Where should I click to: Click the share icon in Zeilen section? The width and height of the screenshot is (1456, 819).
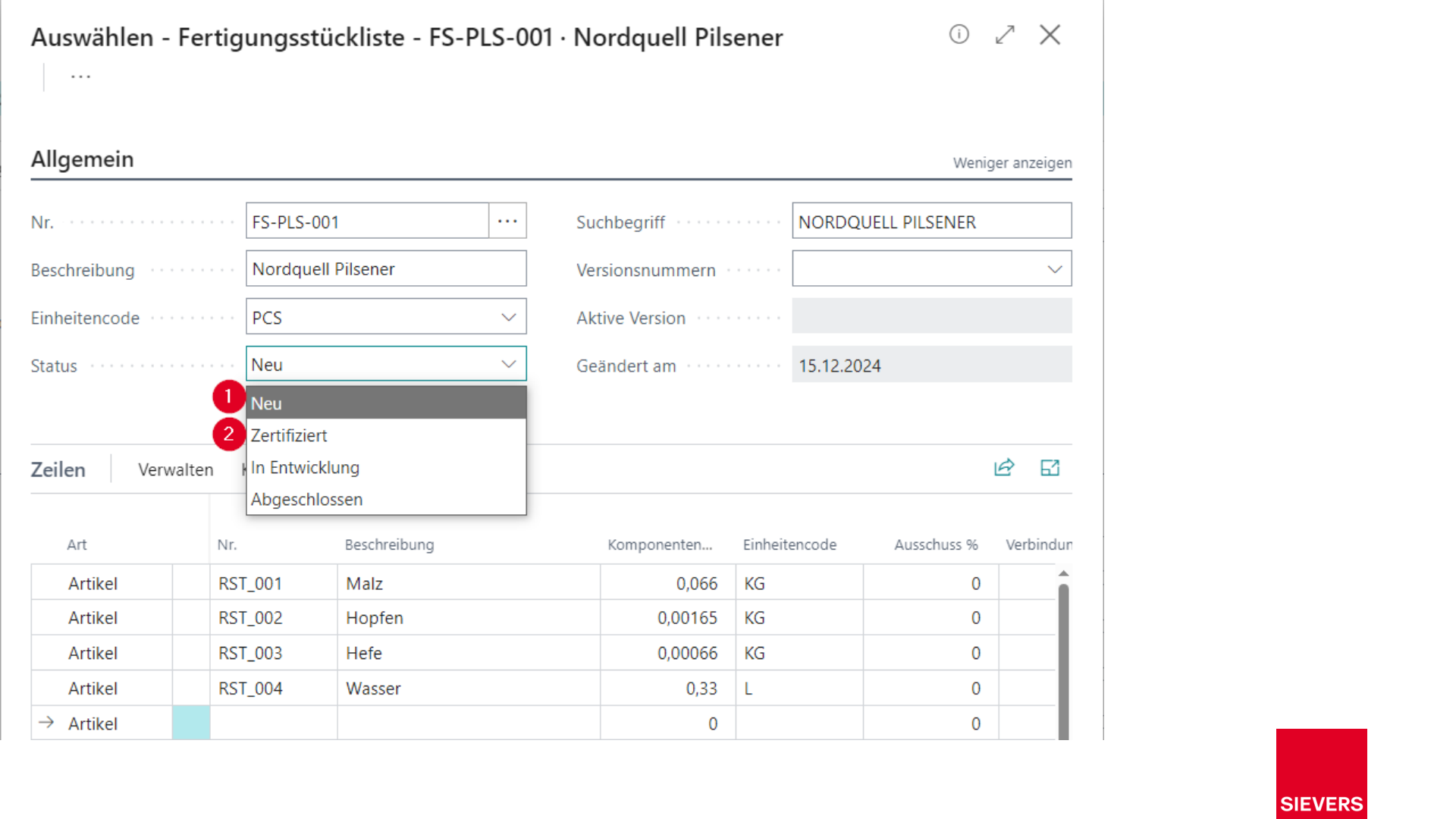coord(1004,468)
